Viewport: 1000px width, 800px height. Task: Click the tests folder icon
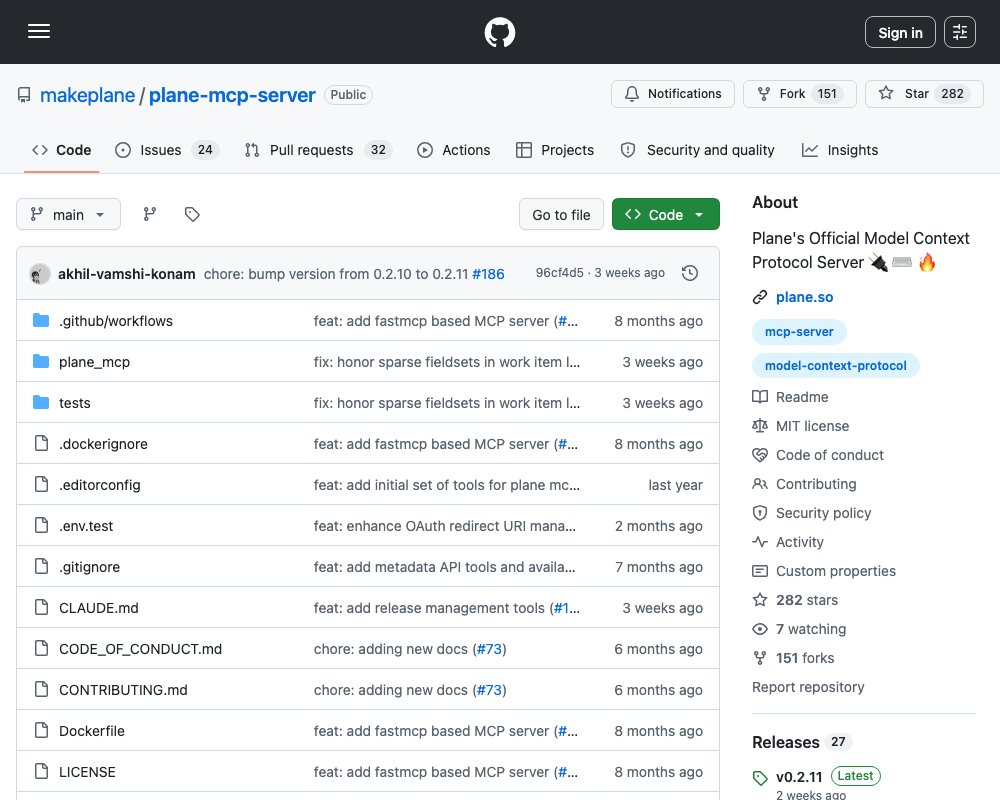[41, 403]
